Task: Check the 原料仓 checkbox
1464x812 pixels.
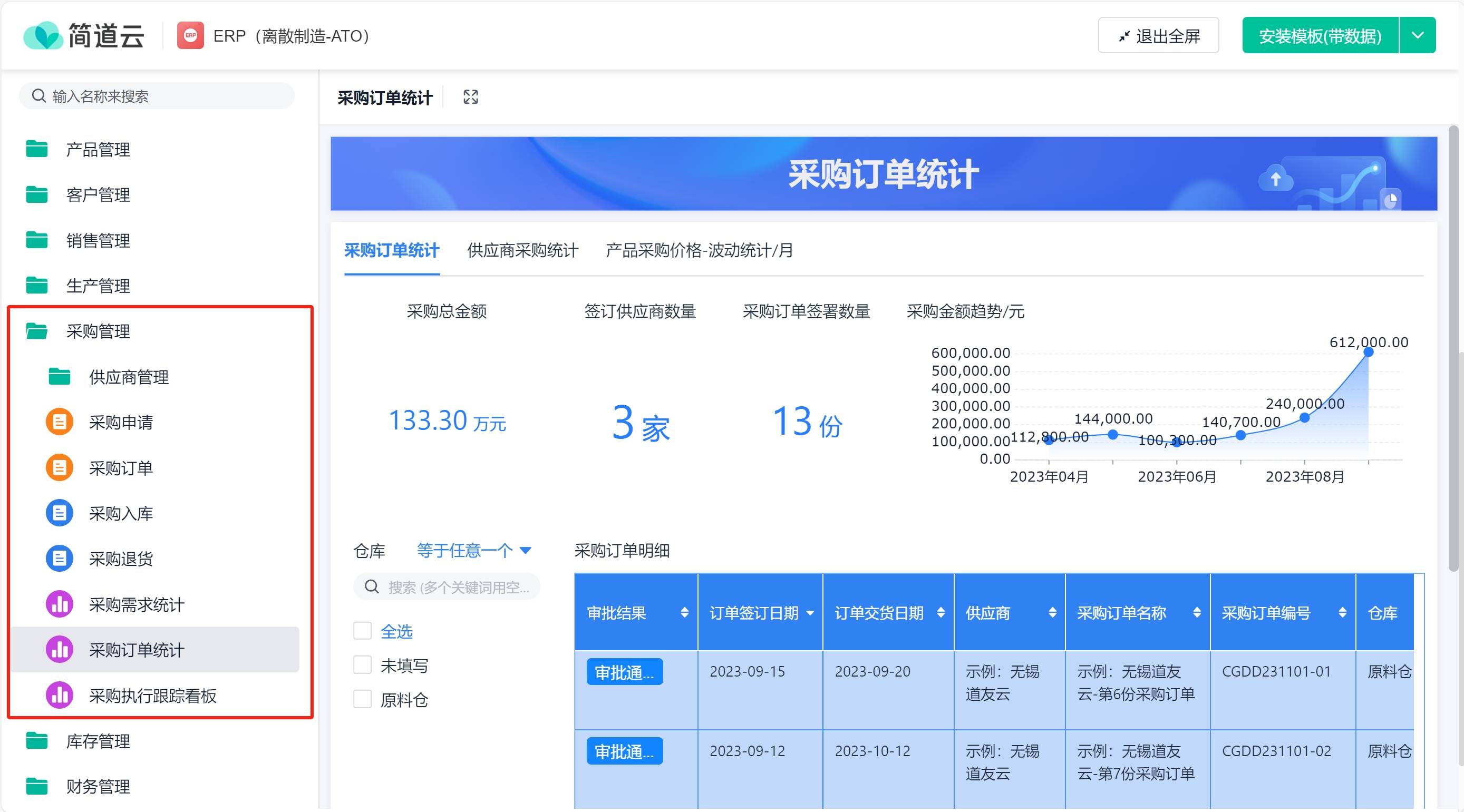Action: click(362, 700)
